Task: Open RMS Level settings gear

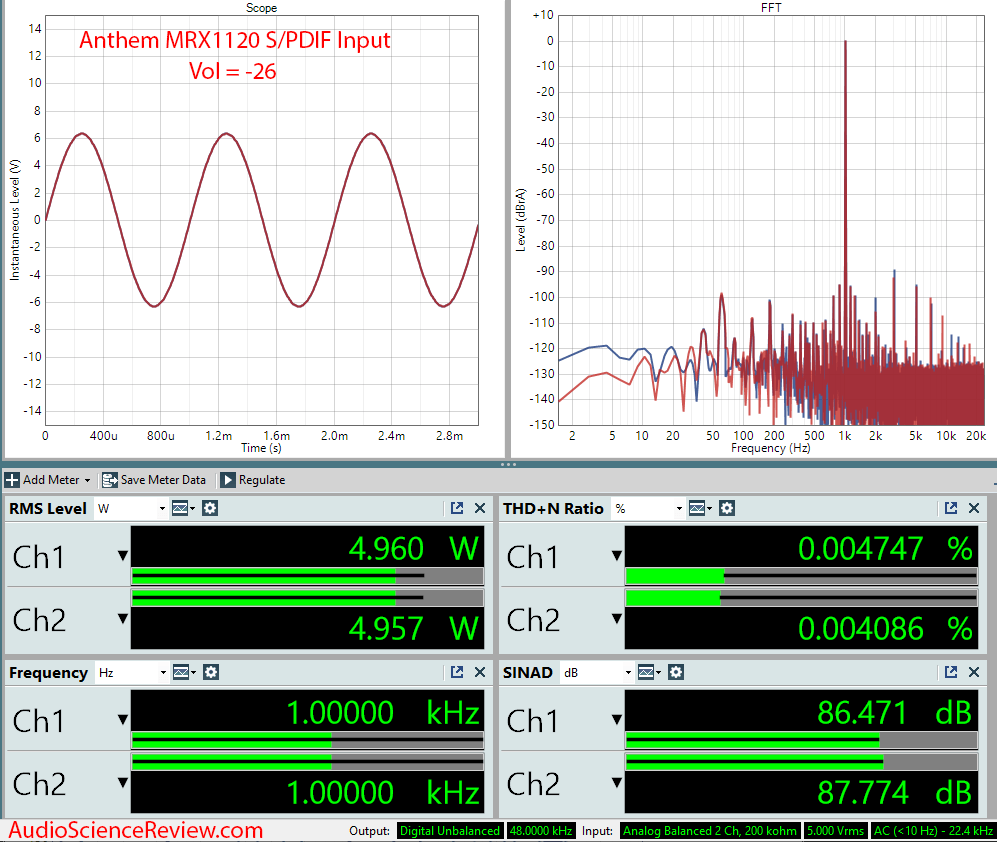Action: (x=210, y=508)
